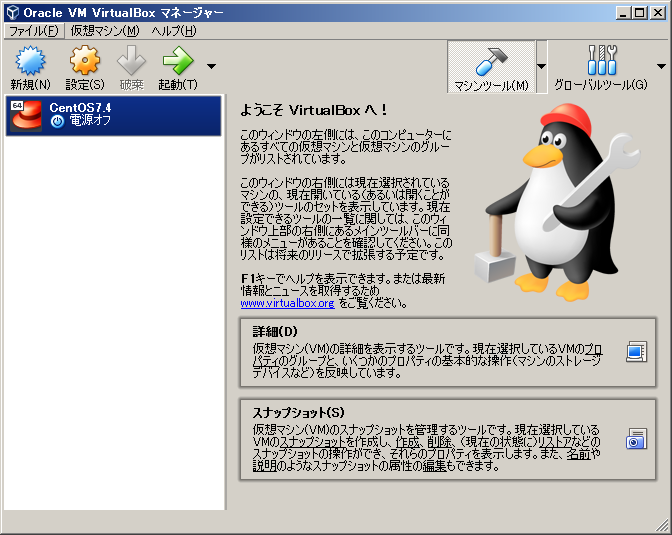
Task: Open the 仮想マシン(M) menu
Action: pos(105,31)
